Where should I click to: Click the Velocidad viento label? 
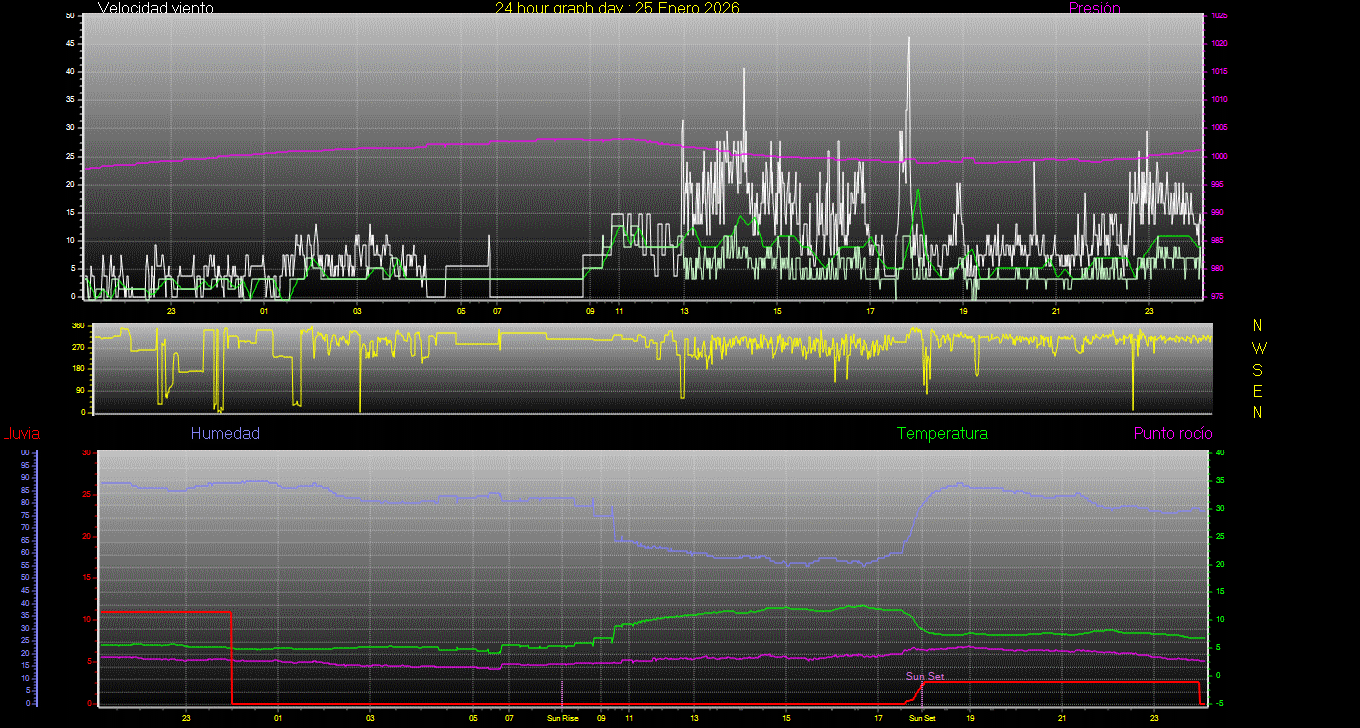[155, 8]
